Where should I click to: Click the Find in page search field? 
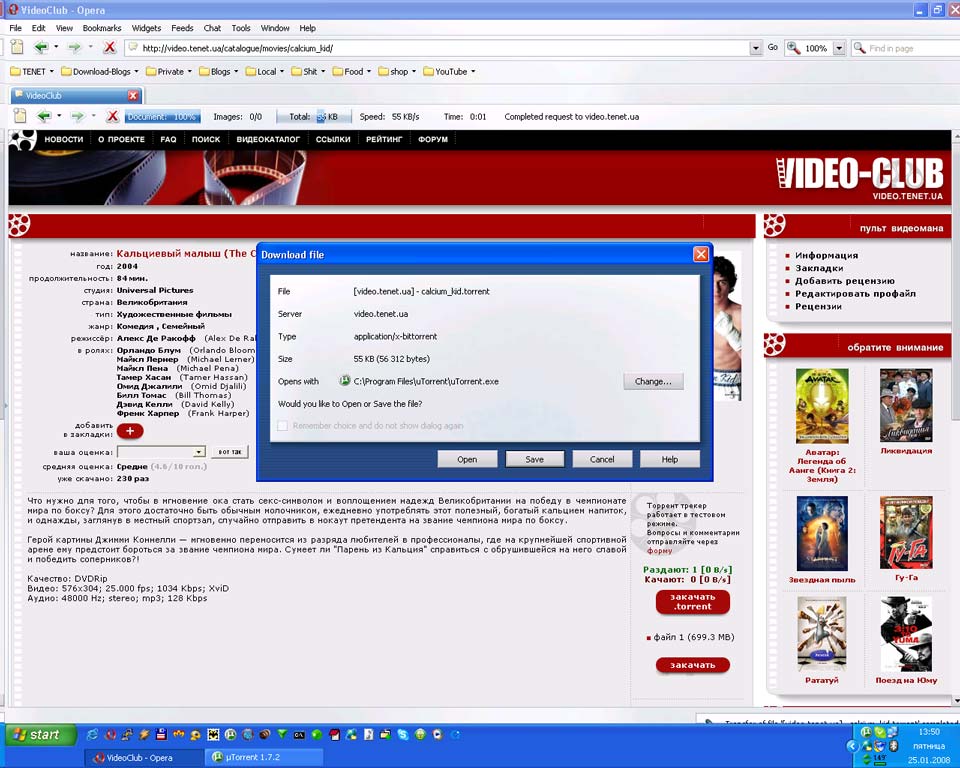(906, 48)
